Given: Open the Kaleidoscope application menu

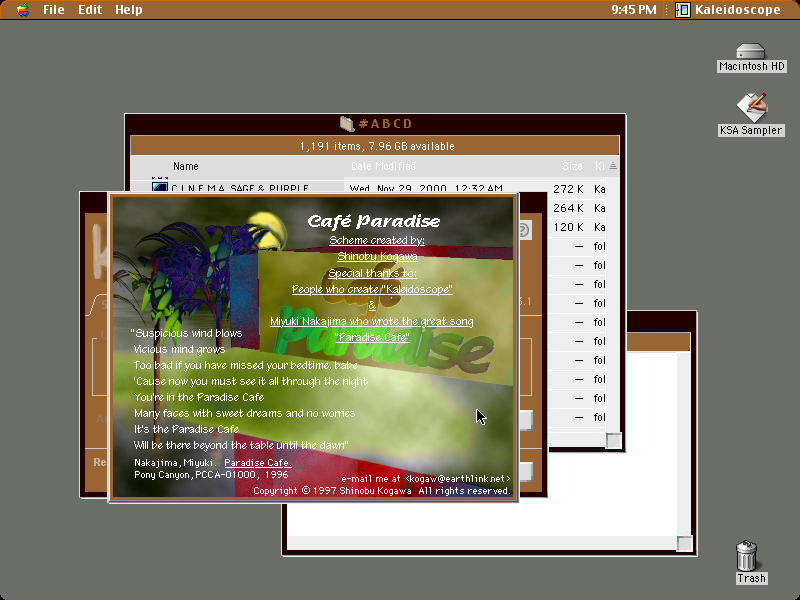Looking at the screenshot, I should point(729,10).
